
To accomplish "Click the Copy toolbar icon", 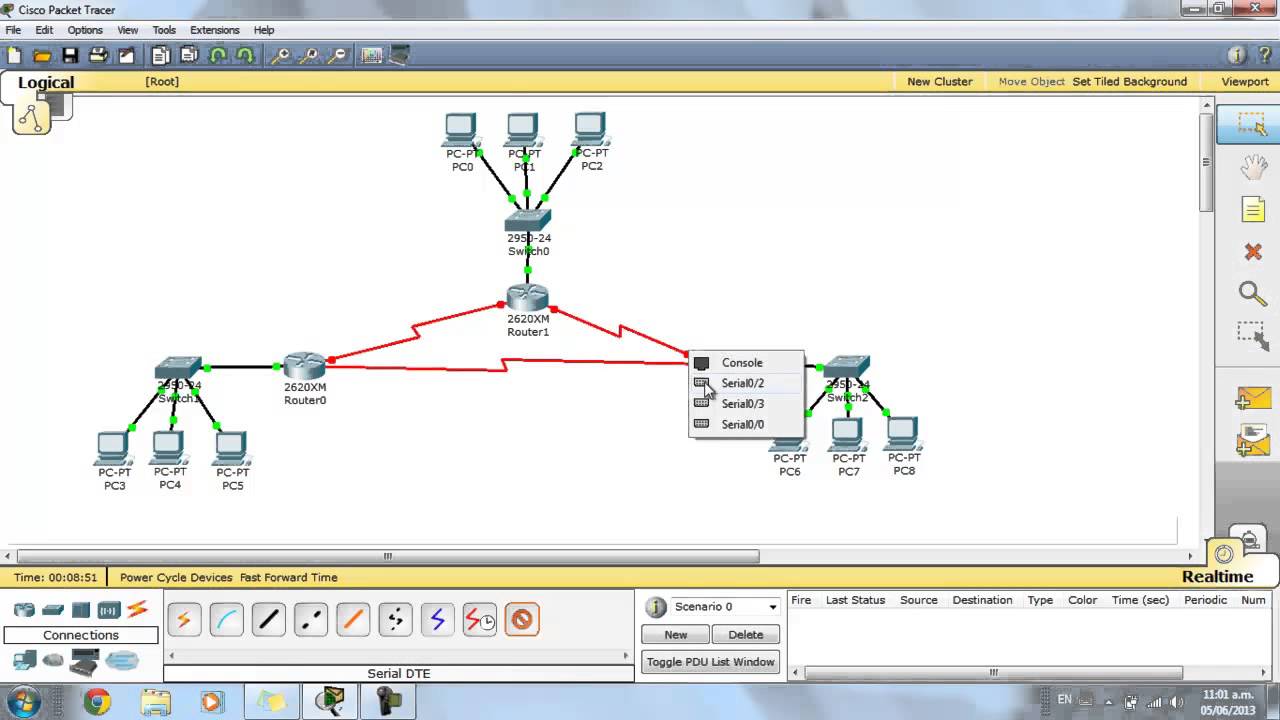I will 161,55.
